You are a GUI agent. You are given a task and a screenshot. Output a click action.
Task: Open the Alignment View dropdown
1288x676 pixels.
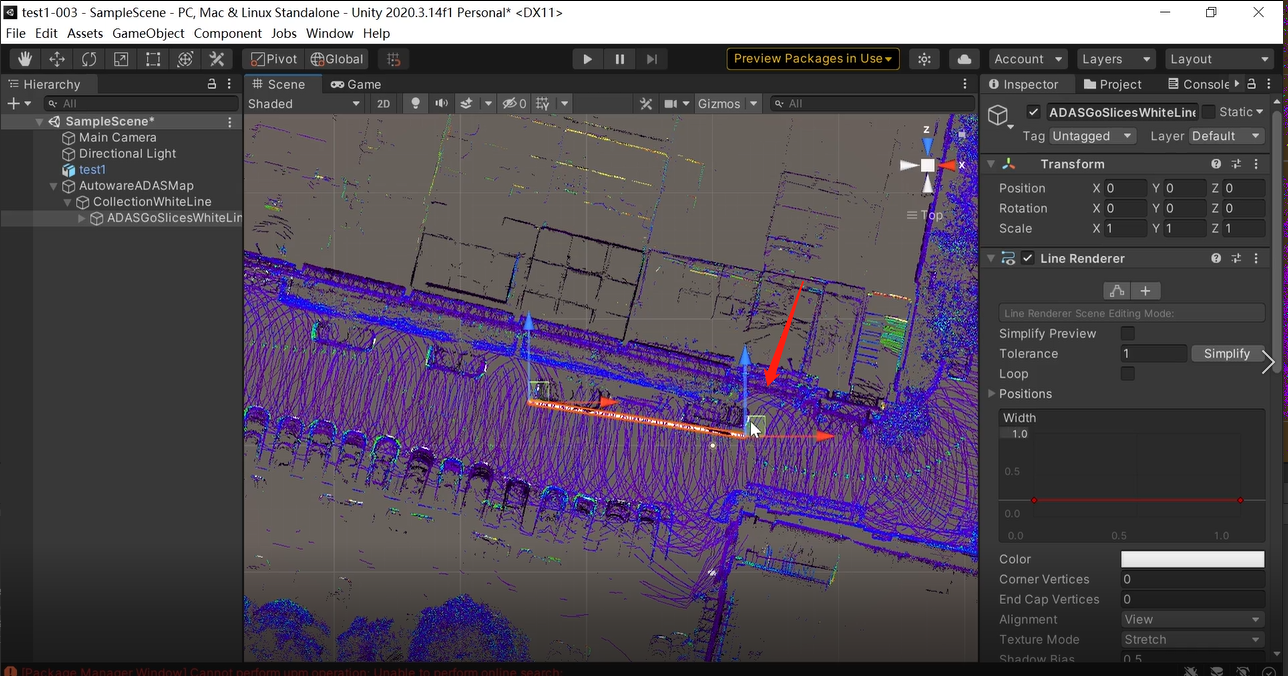point(1192,619)
